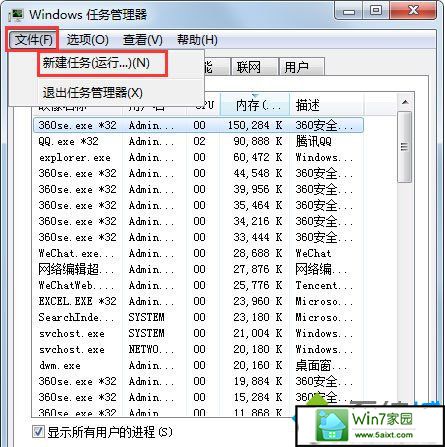The height and width of the screenshot is (447, 445).
Task: Select the 360se.exe row using 35,464 K
Action: tap(198, 205)
